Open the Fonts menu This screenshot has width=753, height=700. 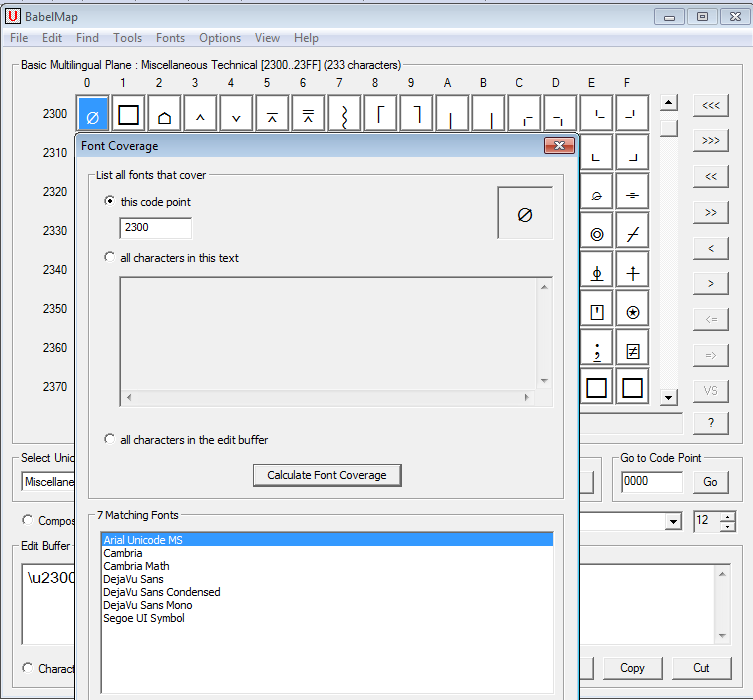pos(170,38)
